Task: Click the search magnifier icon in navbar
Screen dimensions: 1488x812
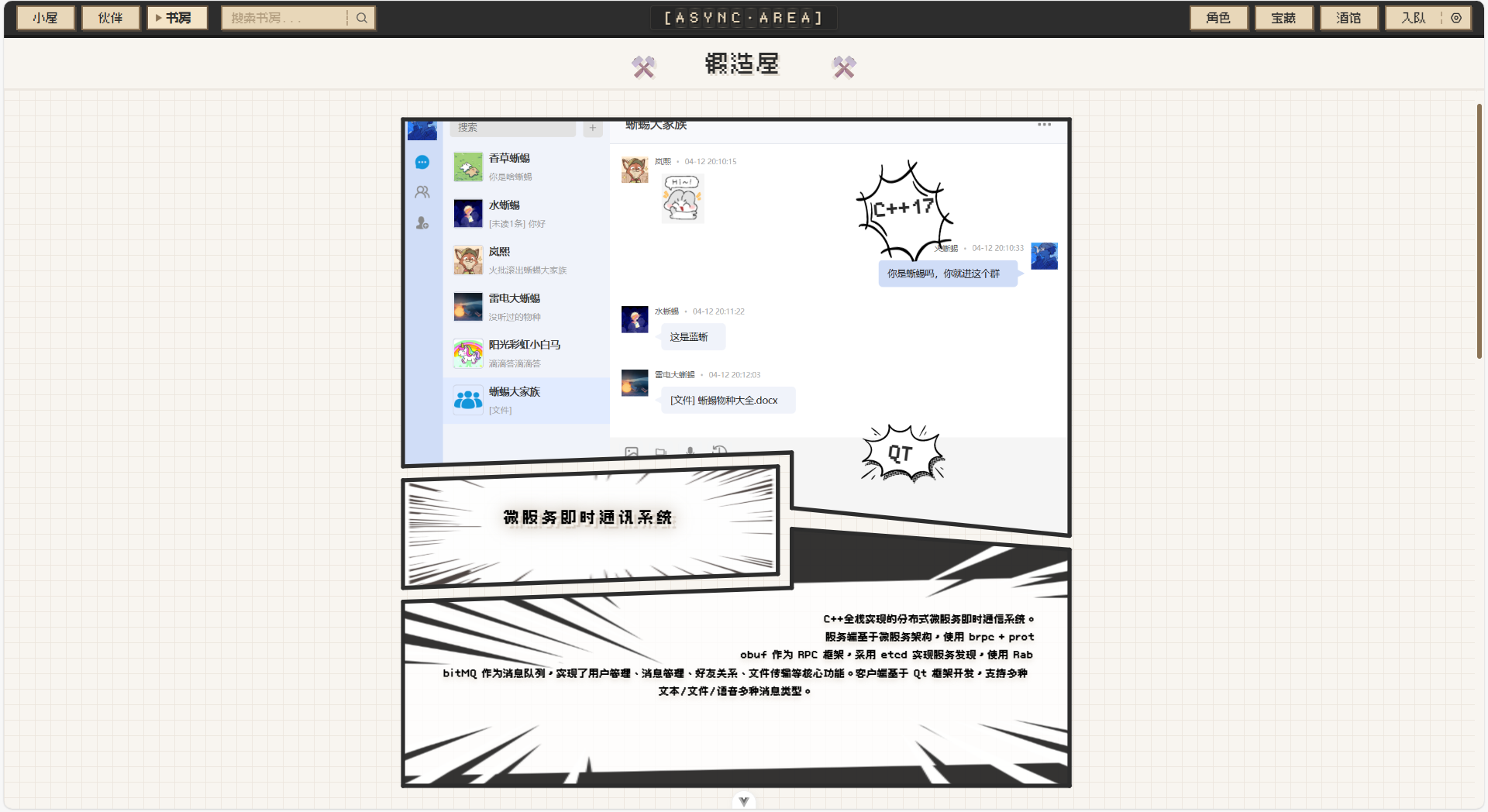Action: pos(361,18)
